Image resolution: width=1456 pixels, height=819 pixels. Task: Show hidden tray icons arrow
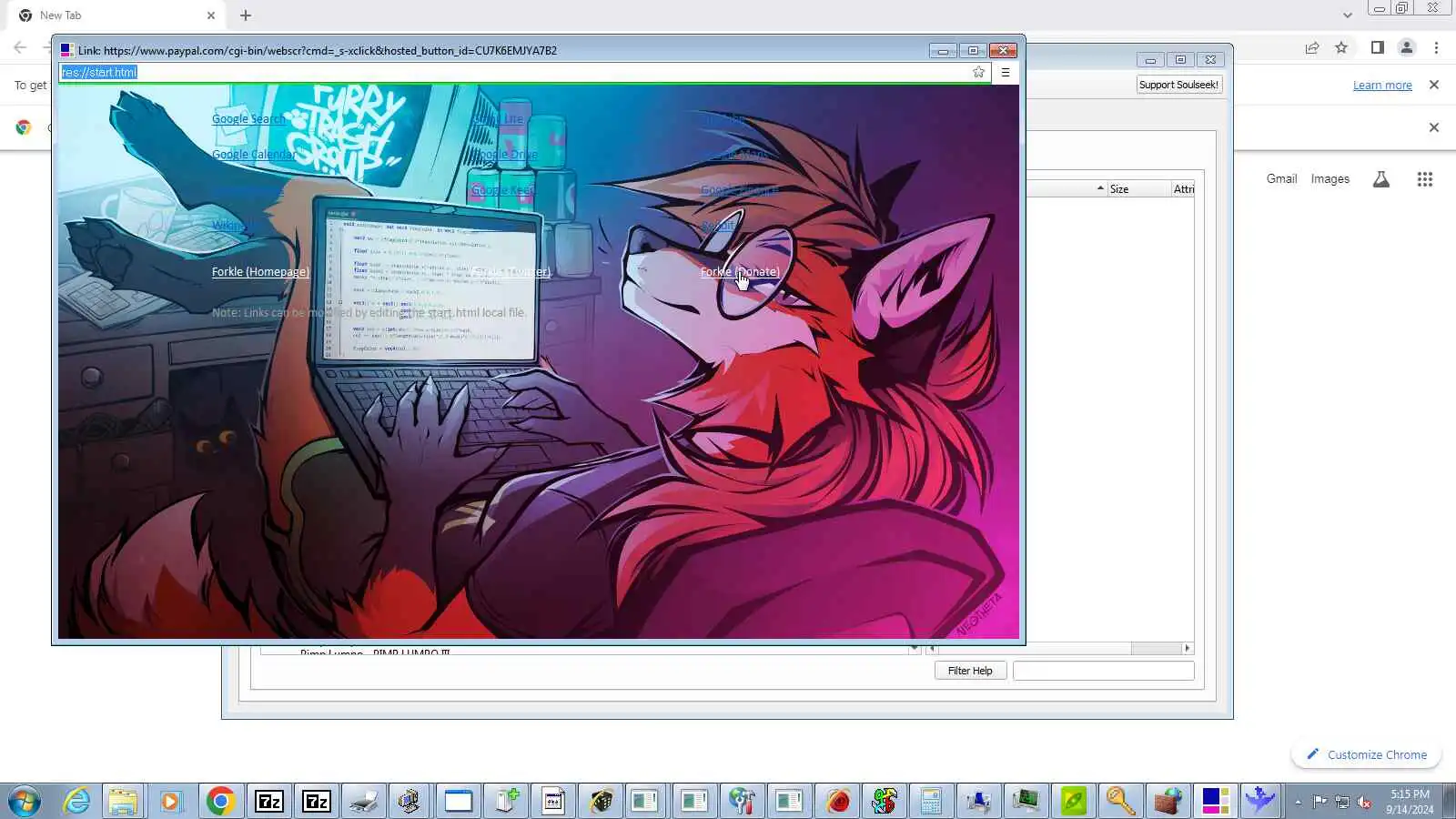point(1298,802)
